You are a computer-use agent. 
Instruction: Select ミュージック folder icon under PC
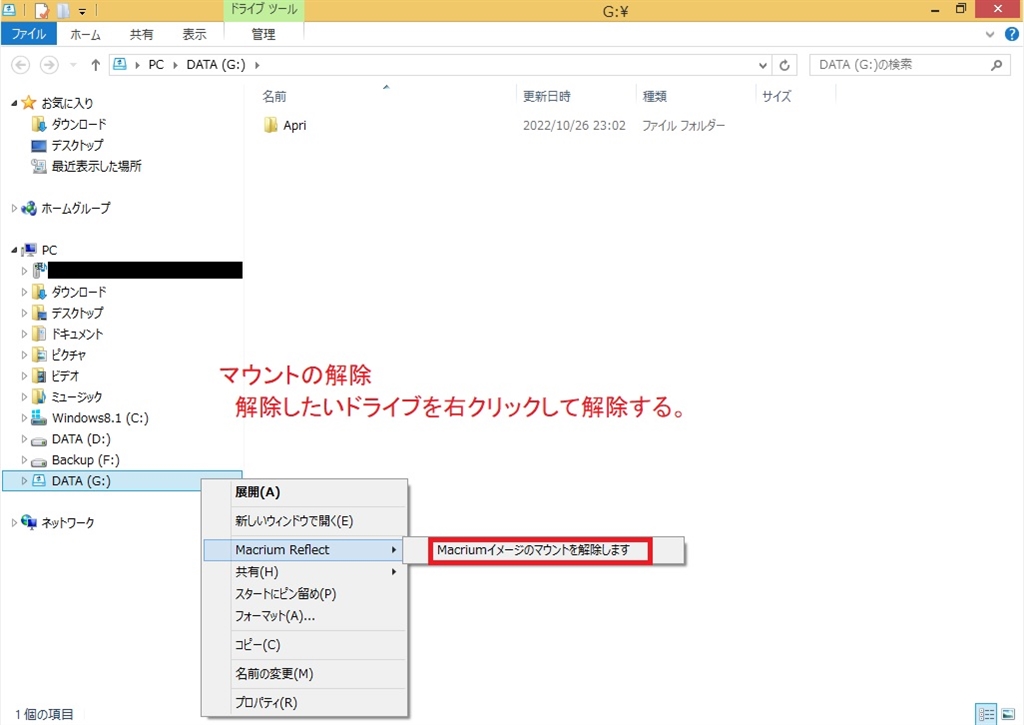pyautogui.click(x=39, y=396)
